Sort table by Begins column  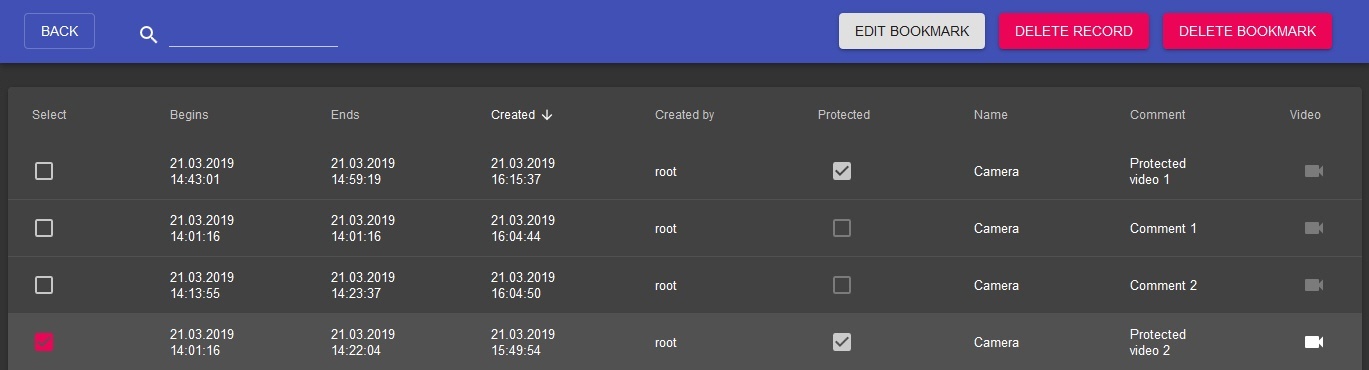(189, 115)
